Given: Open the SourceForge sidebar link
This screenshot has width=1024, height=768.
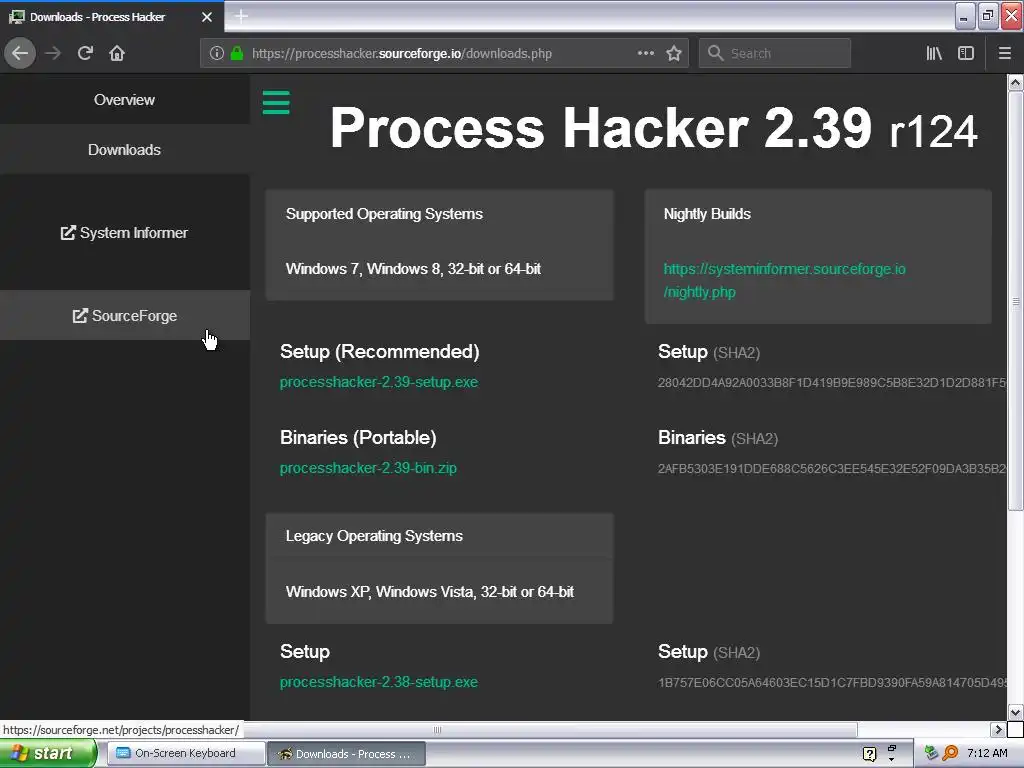Looking at the screenshot, I should [x=124, y=315].
